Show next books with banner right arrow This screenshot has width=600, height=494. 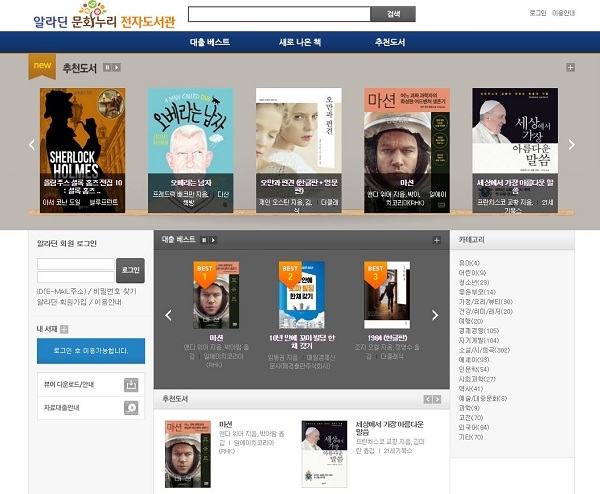click(x=571, y=145)
